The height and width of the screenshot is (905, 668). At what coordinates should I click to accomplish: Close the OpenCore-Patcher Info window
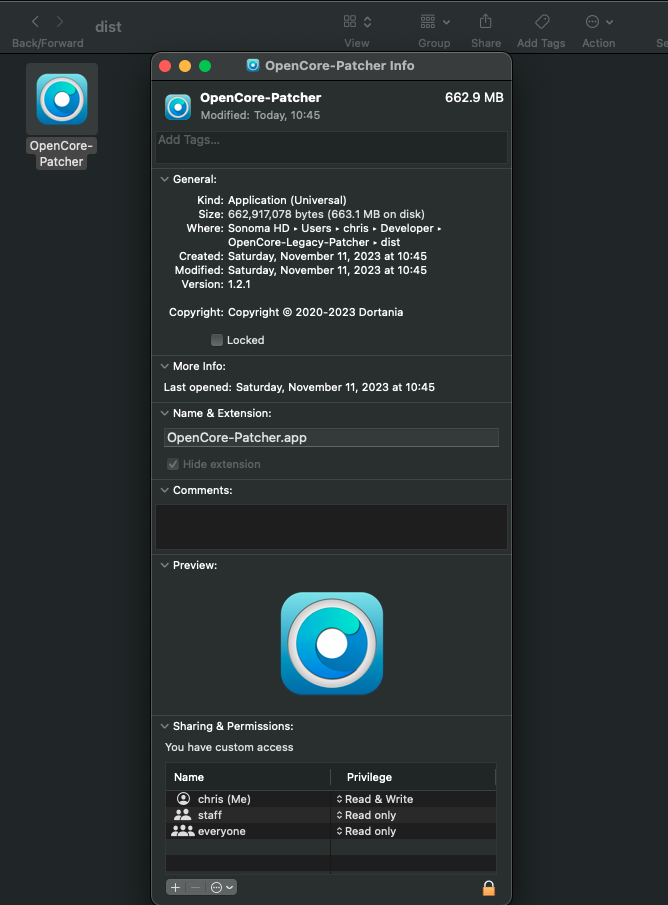click(x=165, y=66)
